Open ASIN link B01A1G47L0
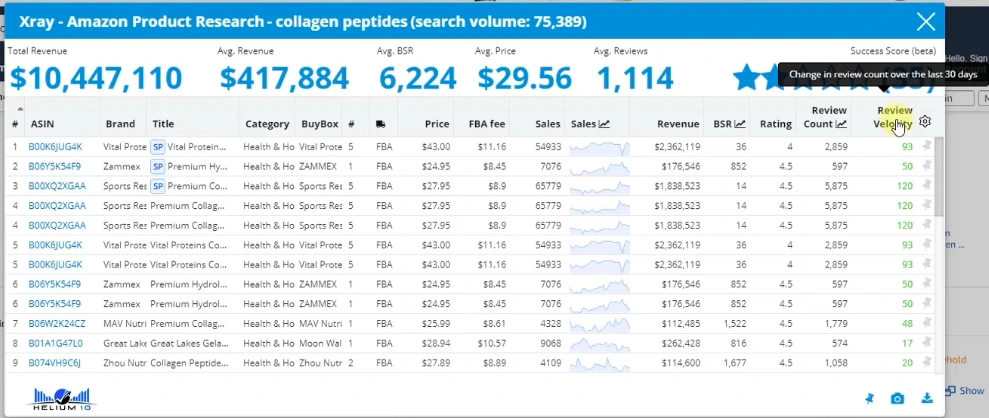The image size is (989, 418). (56, 343)
